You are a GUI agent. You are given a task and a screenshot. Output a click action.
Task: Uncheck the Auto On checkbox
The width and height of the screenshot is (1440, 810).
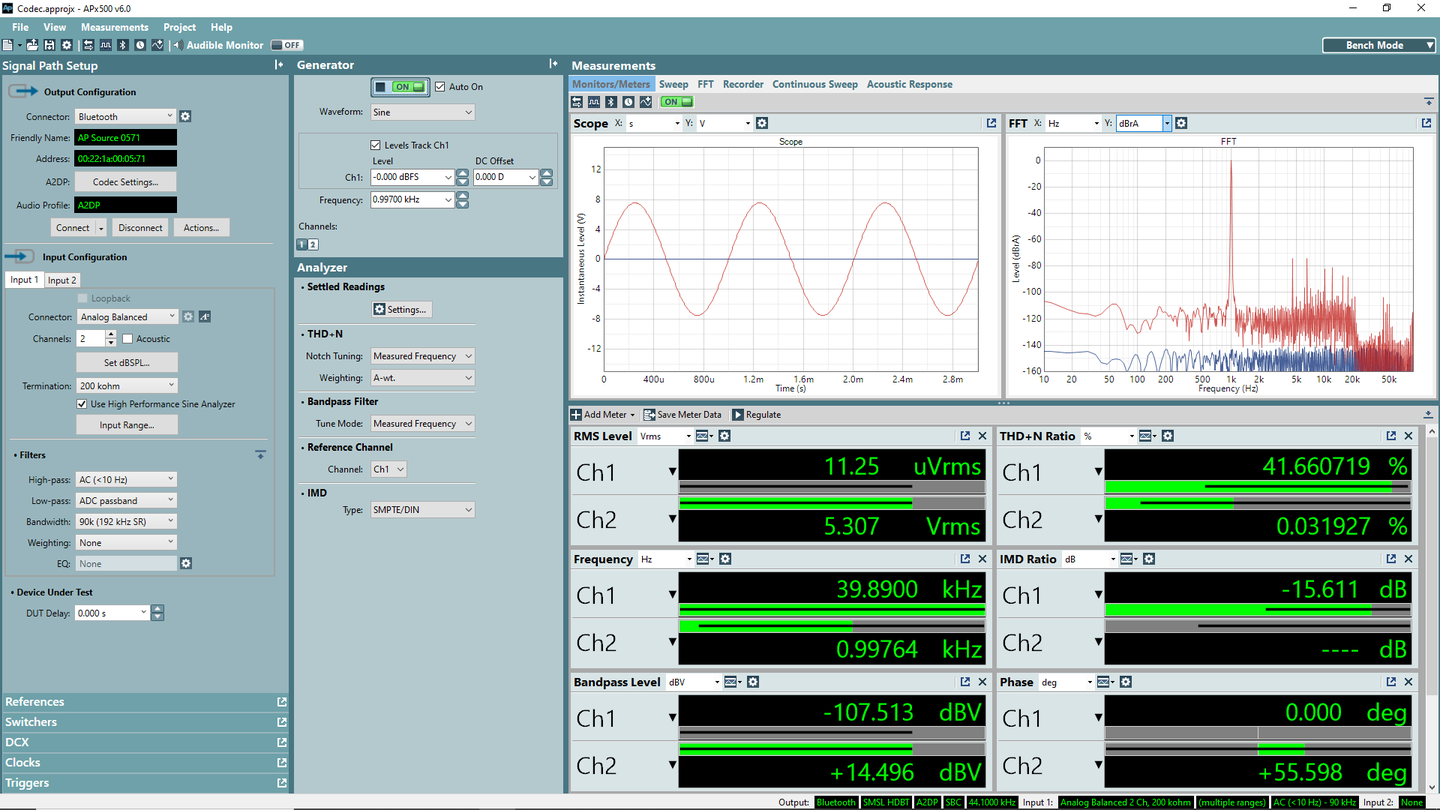click(440, 87)
